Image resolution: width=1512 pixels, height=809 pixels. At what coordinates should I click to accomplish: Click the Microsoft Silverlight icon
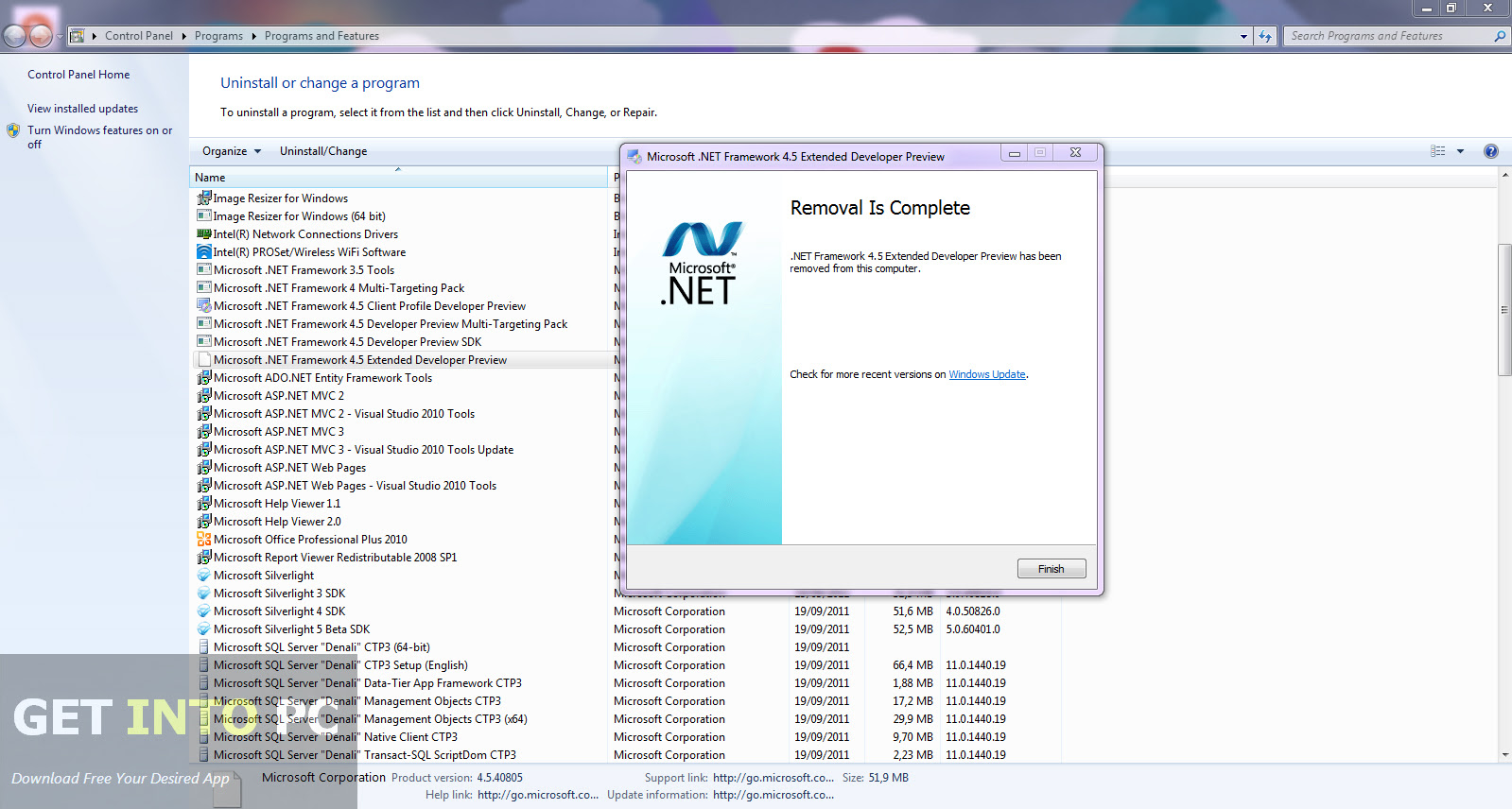pos(204,576)
